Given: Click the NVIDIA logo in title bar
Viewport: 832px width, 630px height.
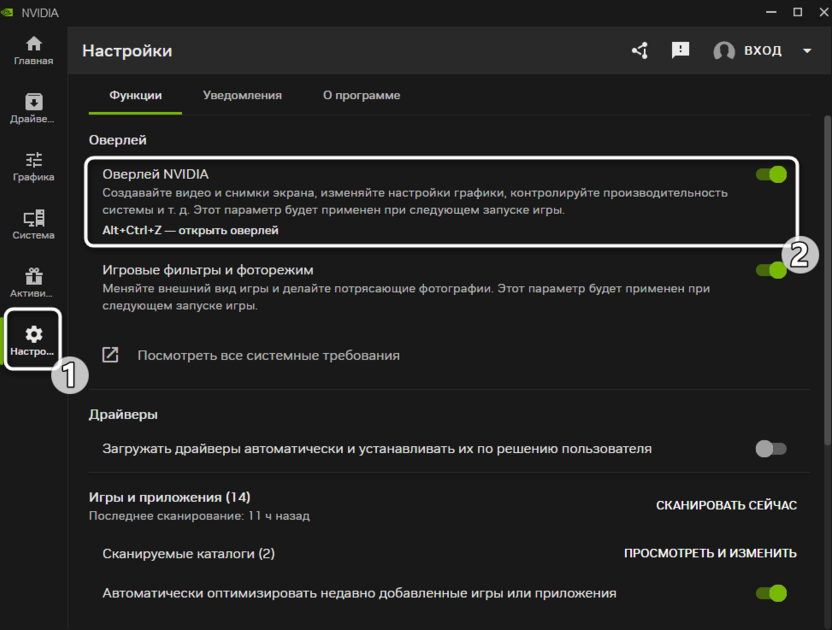Looking at the screenshot, I should (x=7, y=12).
